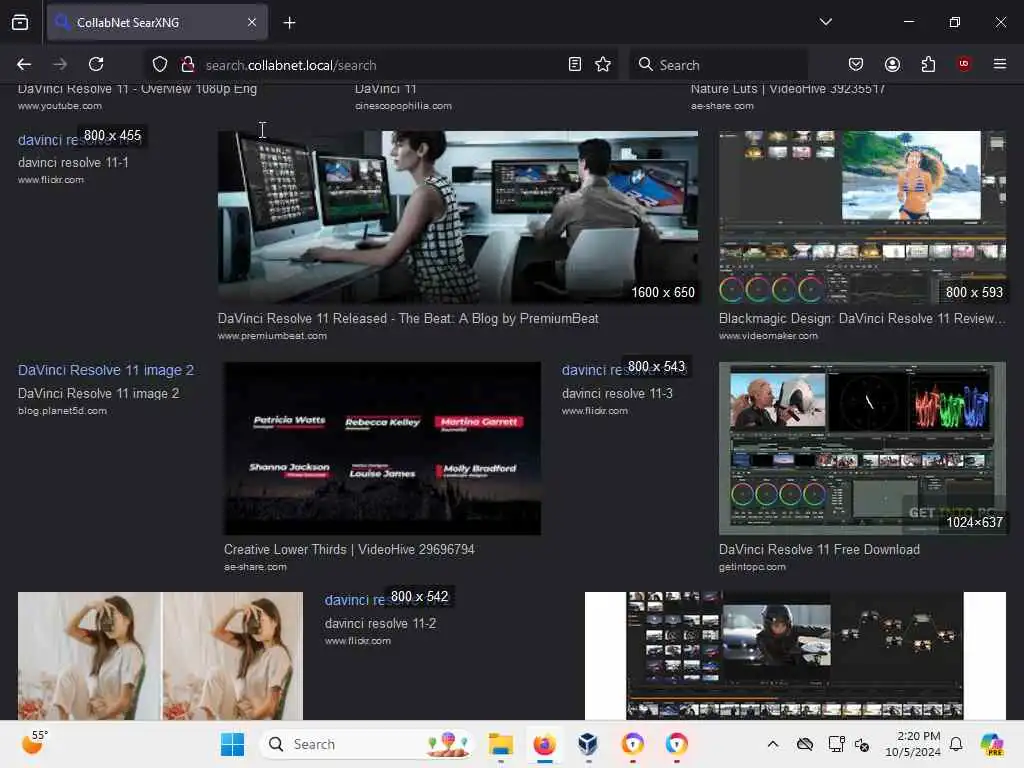Screen dimensions: 1024x768
Task: Open the woman with camera photo thumbnail
Action: (161, 656)
